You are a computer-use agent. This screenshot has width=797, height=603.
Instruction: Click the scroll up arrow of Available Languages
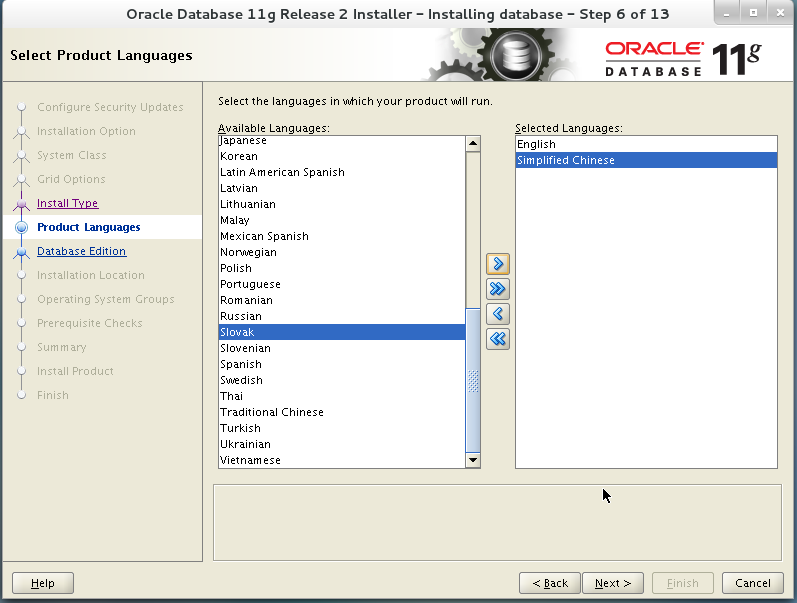click(473, 143)
